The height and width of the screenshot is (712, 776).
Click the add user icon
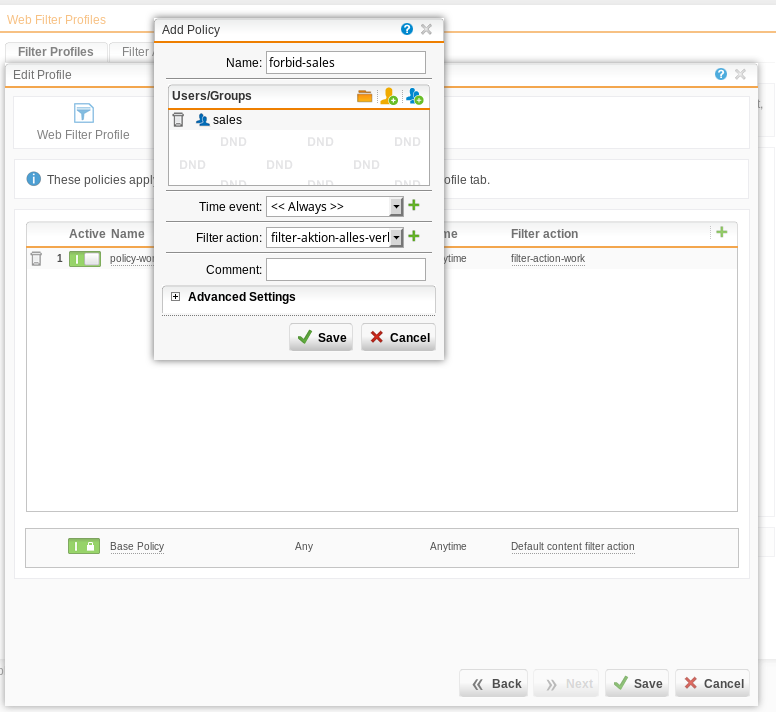click(x=389, y=96)
